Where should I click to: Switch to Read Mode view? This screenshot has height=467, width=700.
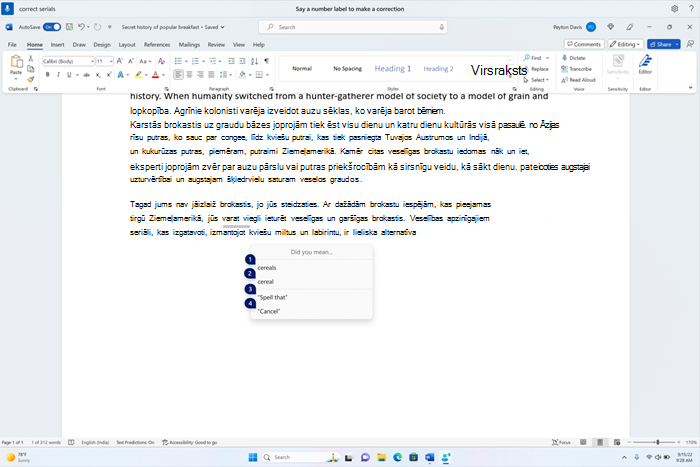click(583, 442)
